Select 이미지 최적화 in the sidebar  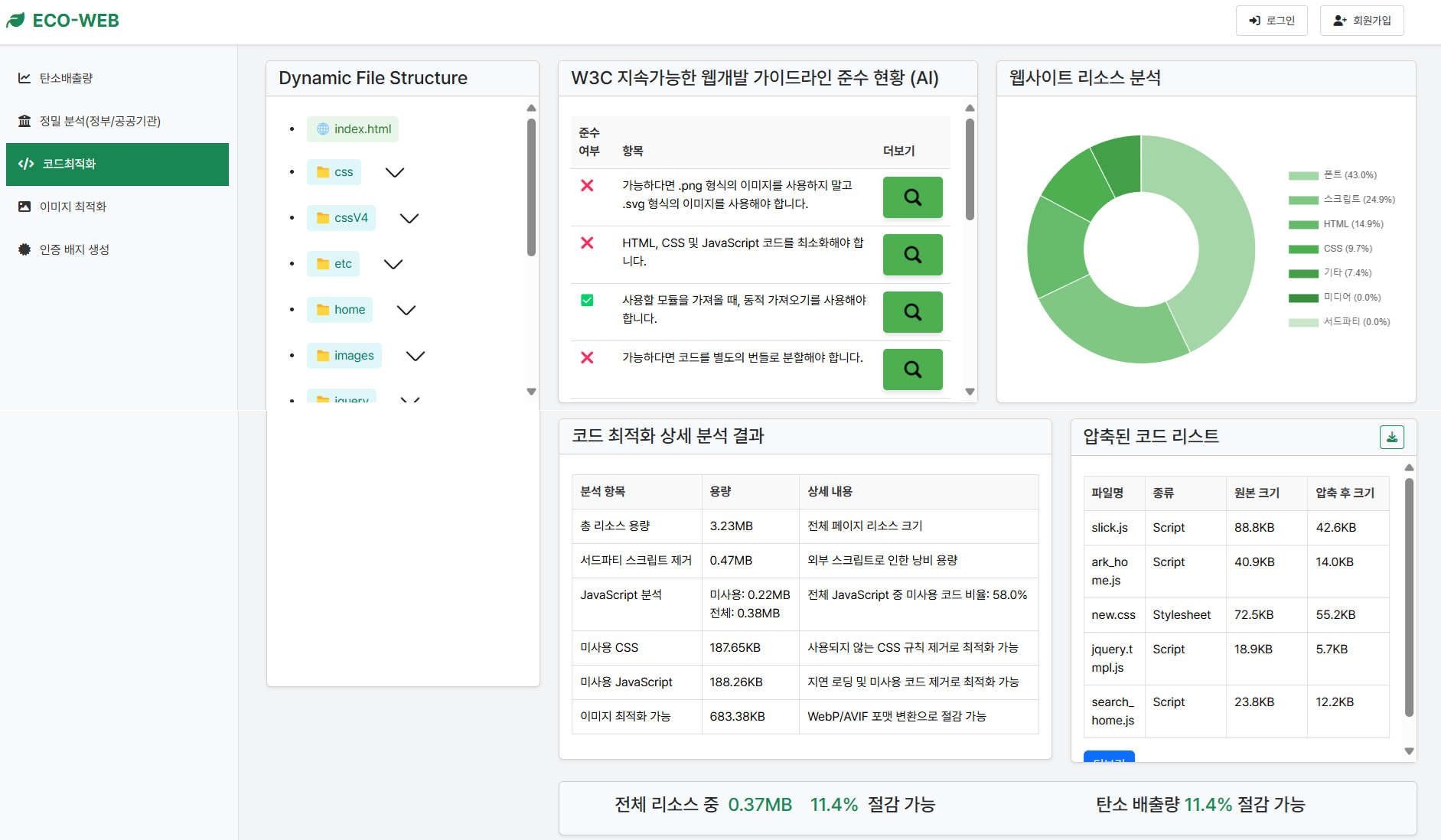click(73, 207)
